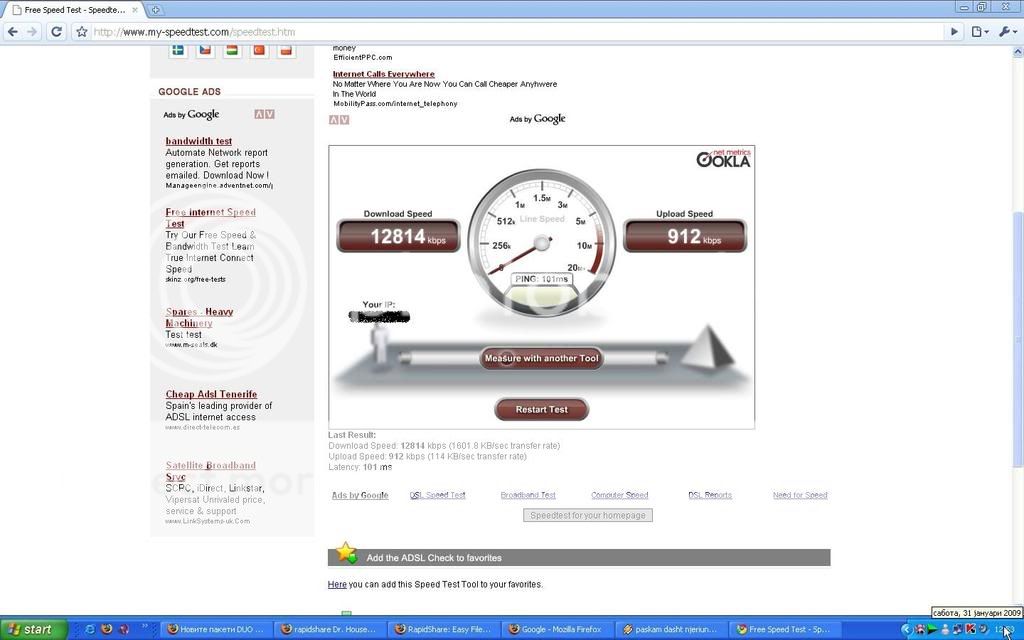Open the page control menu dropdown
The width and height of the screenshot is (1024, 640).
[980, 32]
